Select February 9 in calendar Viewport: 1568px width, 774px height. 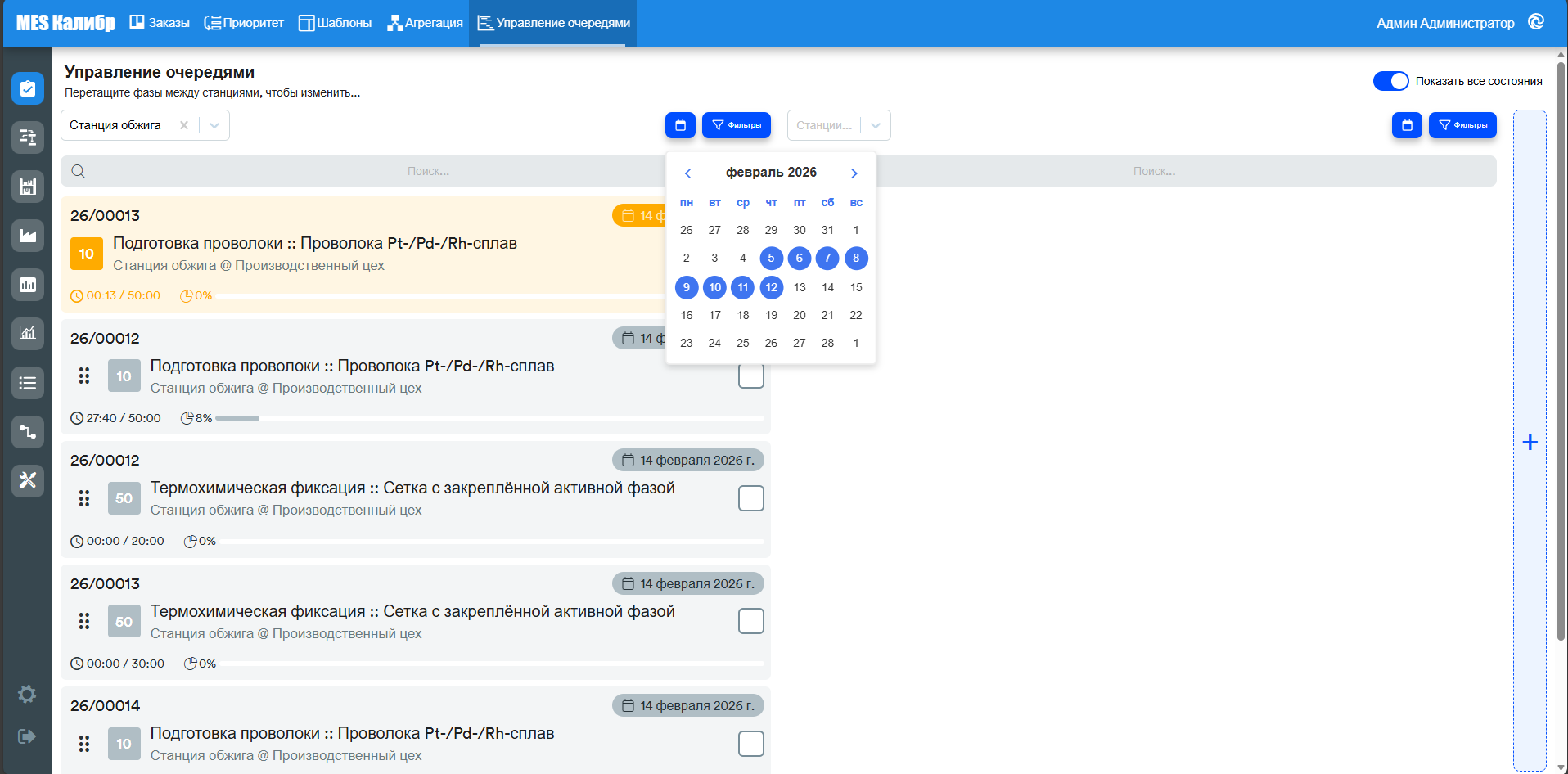tap(687, 287)
